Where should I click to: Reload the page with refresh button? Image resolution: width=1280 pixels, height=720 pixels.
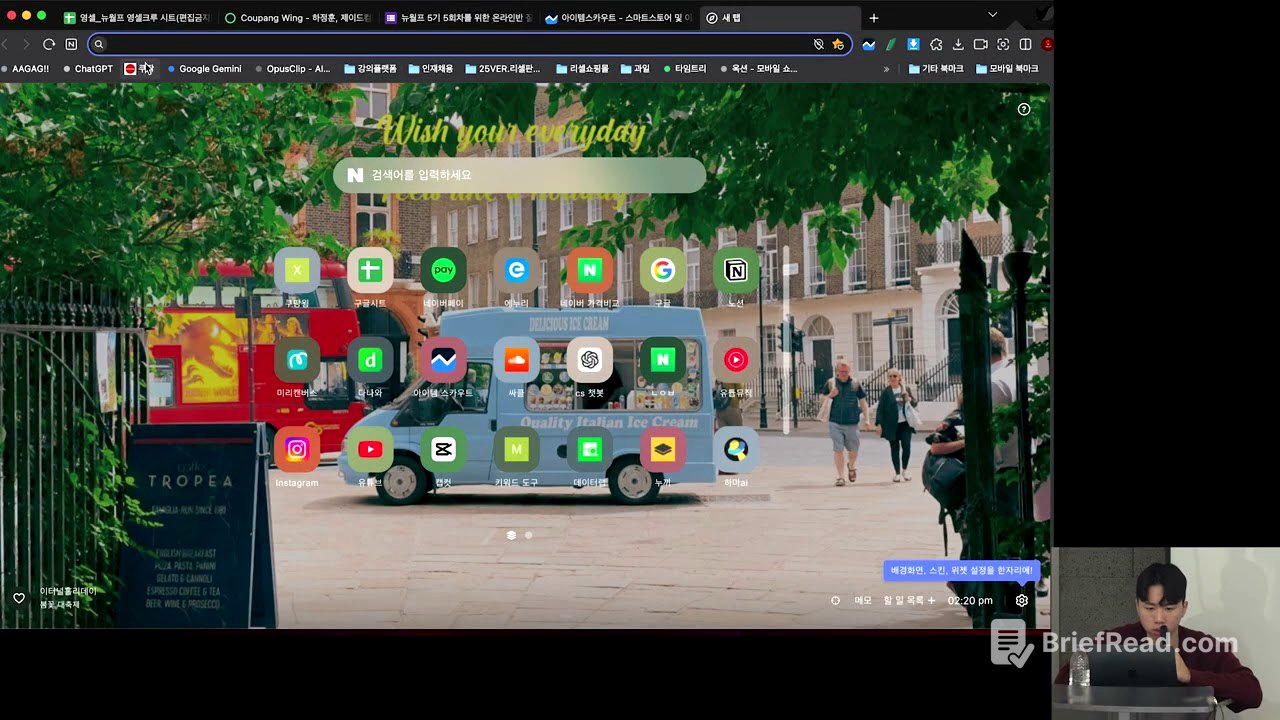(48, 44)
